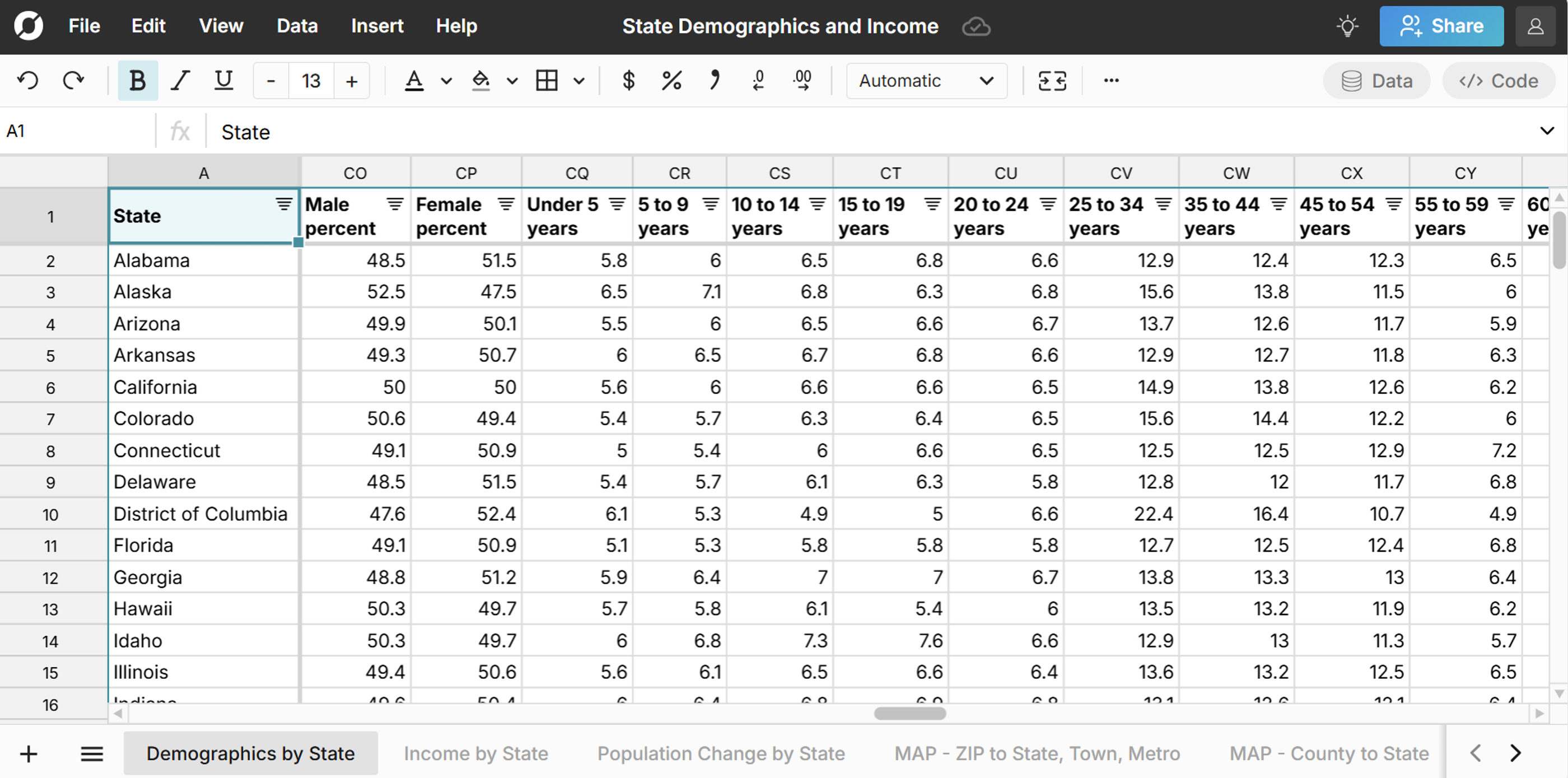The image size is (1568, 778).
Task: Open the fill color bucket
Action: click(481, 80)
